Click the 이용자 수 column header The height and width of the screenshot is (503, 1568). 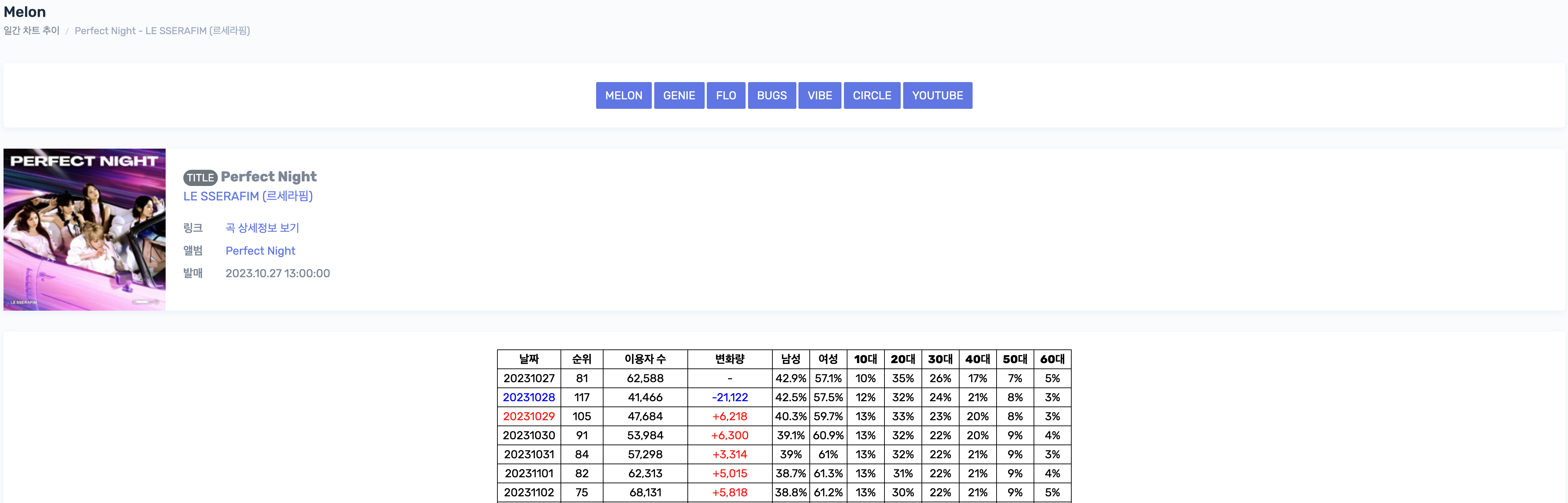click(645, 359)
